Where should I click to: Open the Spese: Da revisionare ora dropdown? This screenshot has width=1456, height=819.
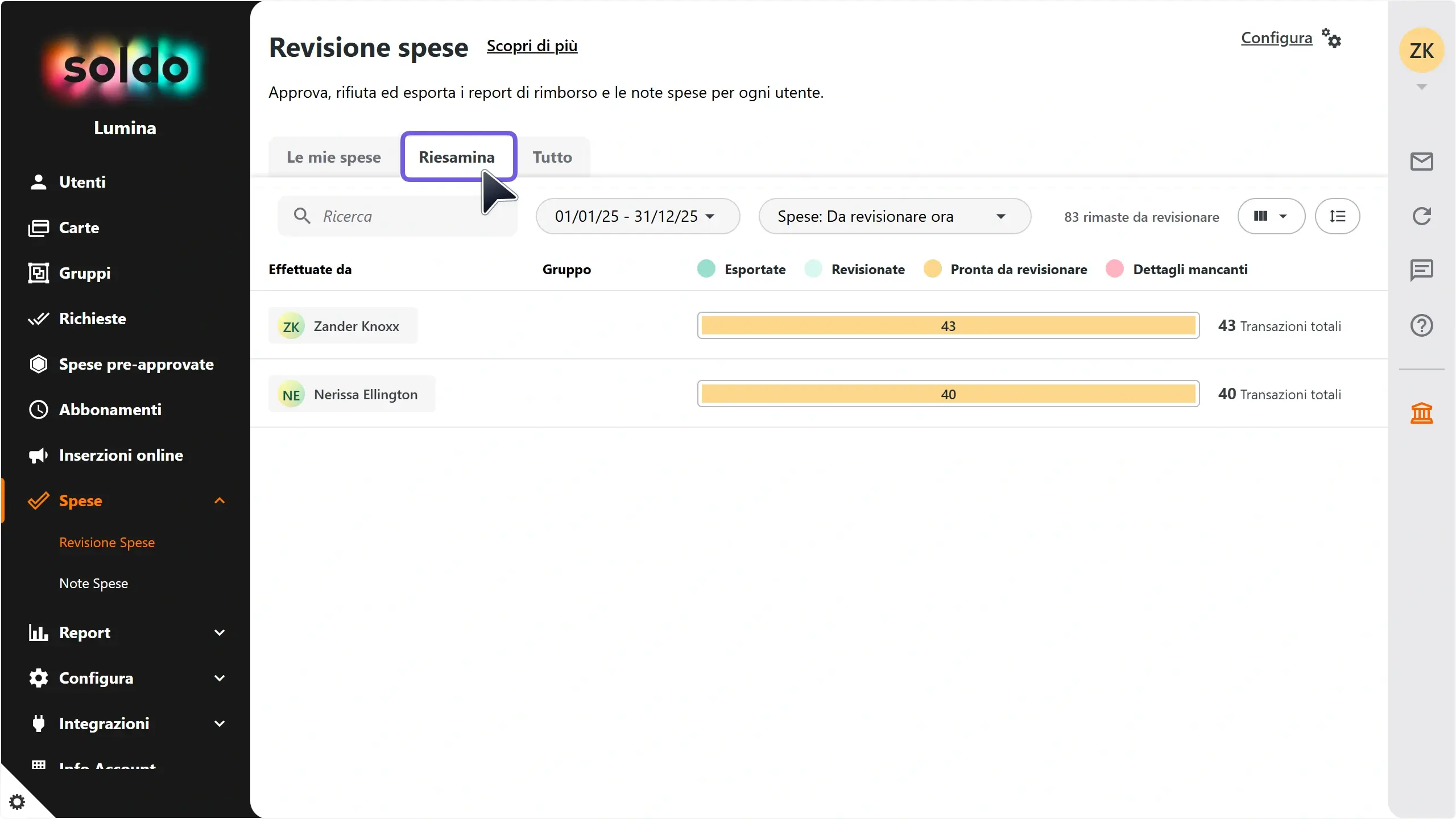pyautogui.click(x=895, y=216)
